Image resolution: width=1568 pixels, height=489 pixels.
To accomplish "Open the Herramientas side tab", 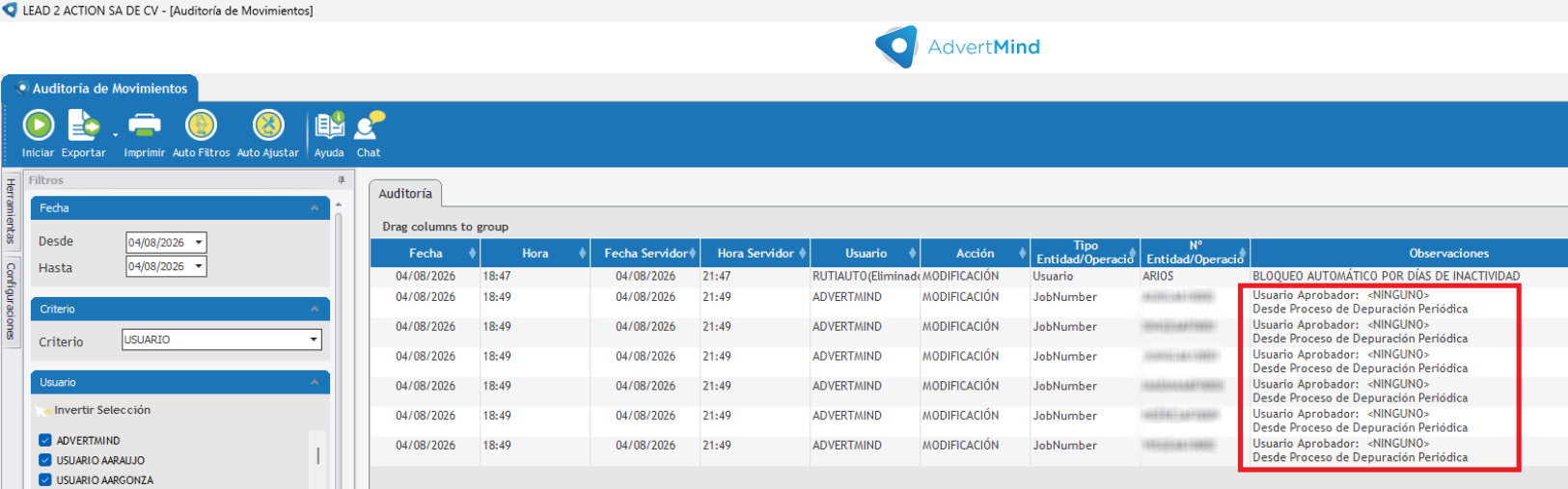I will click(11, 210).
